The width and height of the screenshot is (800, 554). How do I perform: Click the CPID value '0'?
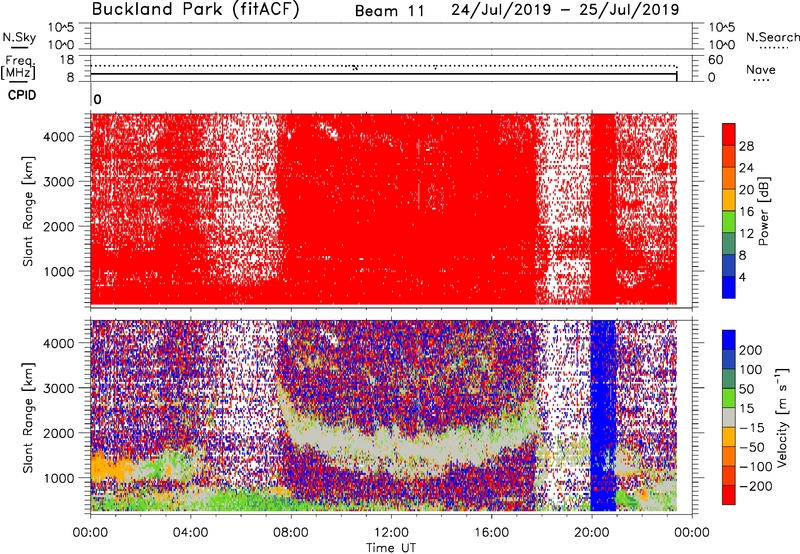click(97, 100)
